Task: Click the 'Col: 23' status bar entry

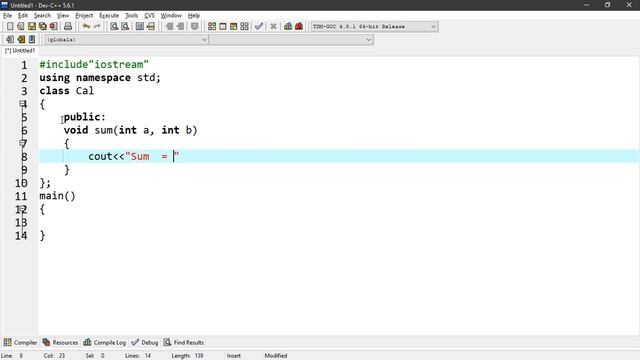Action: pos(54,356)
